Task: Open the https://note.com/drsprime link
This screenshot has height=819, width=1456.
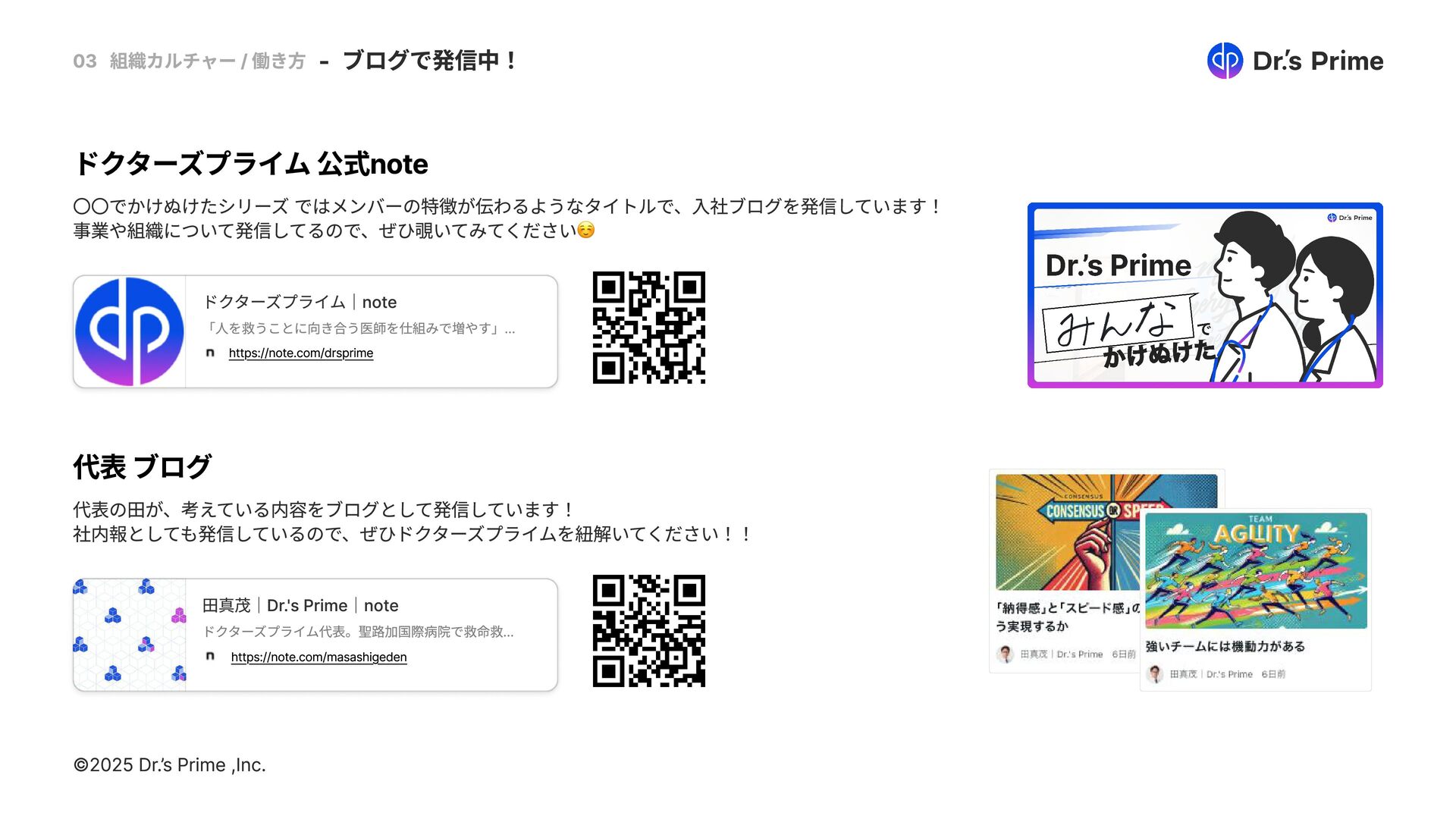Action: click(x=300, y=353)
